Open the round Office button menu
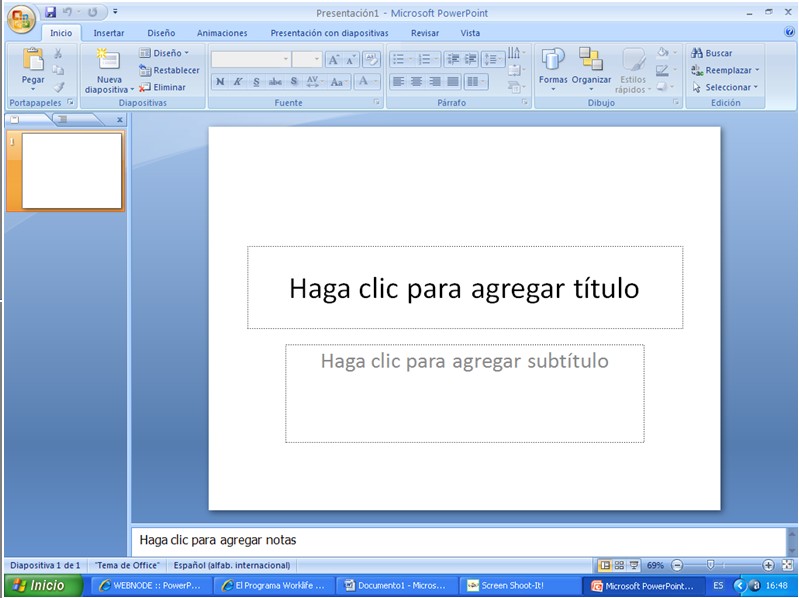 (21, 19)
